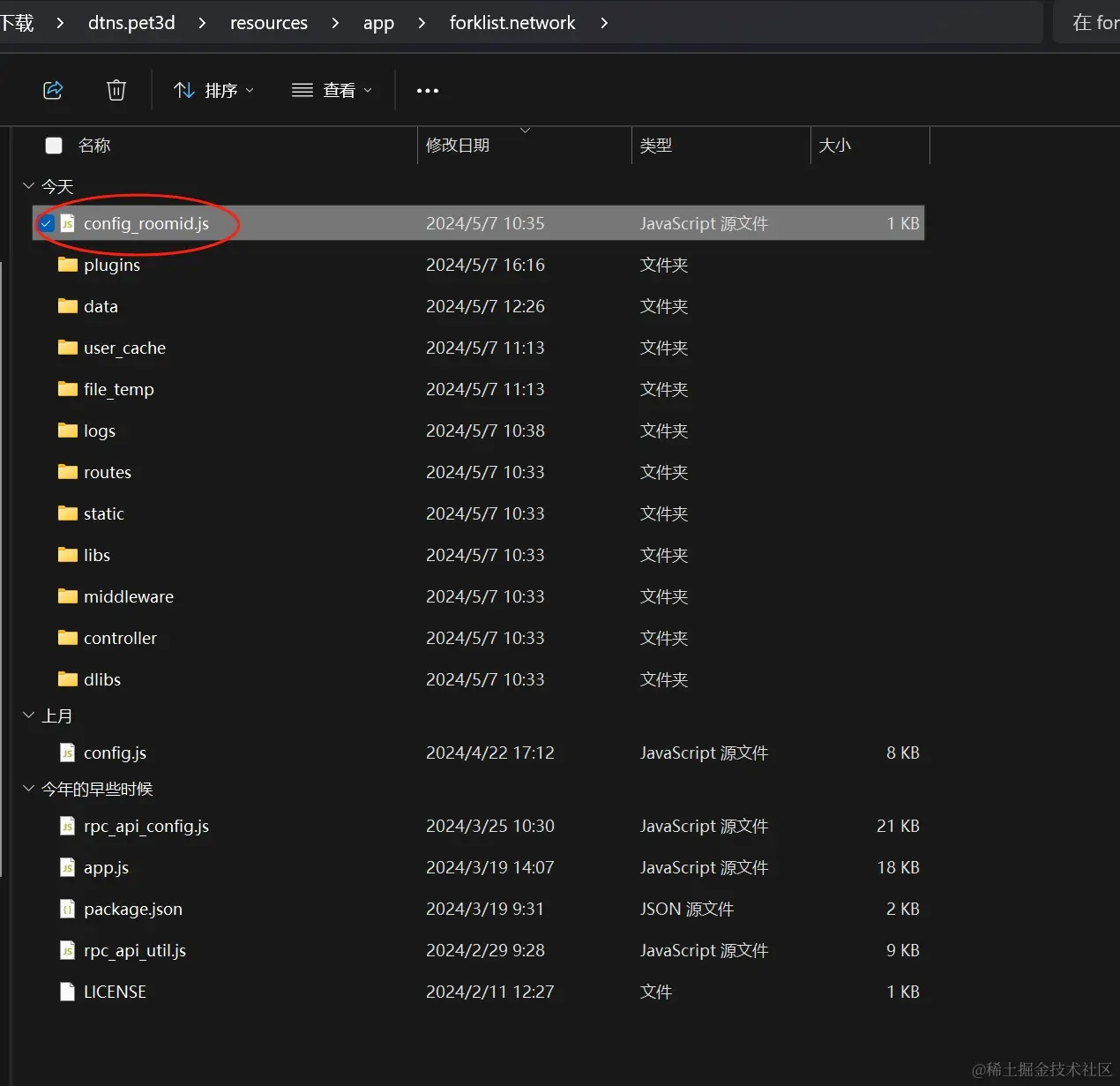Select LICENSE file name
The image size is (1120, 1086).
click(x=115, y=992)
